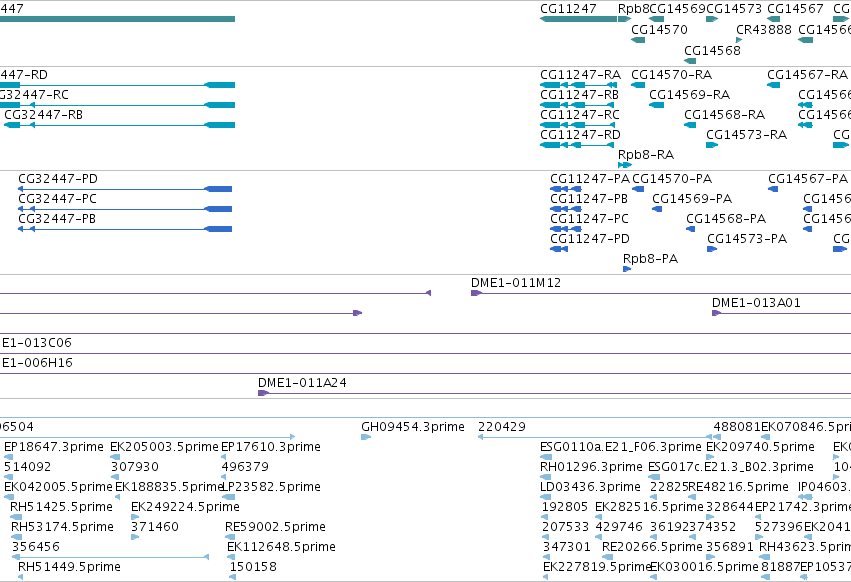Select the LP23582.5prime EST label
This screenshot has width=851, height=582.
tap(271, 487)
